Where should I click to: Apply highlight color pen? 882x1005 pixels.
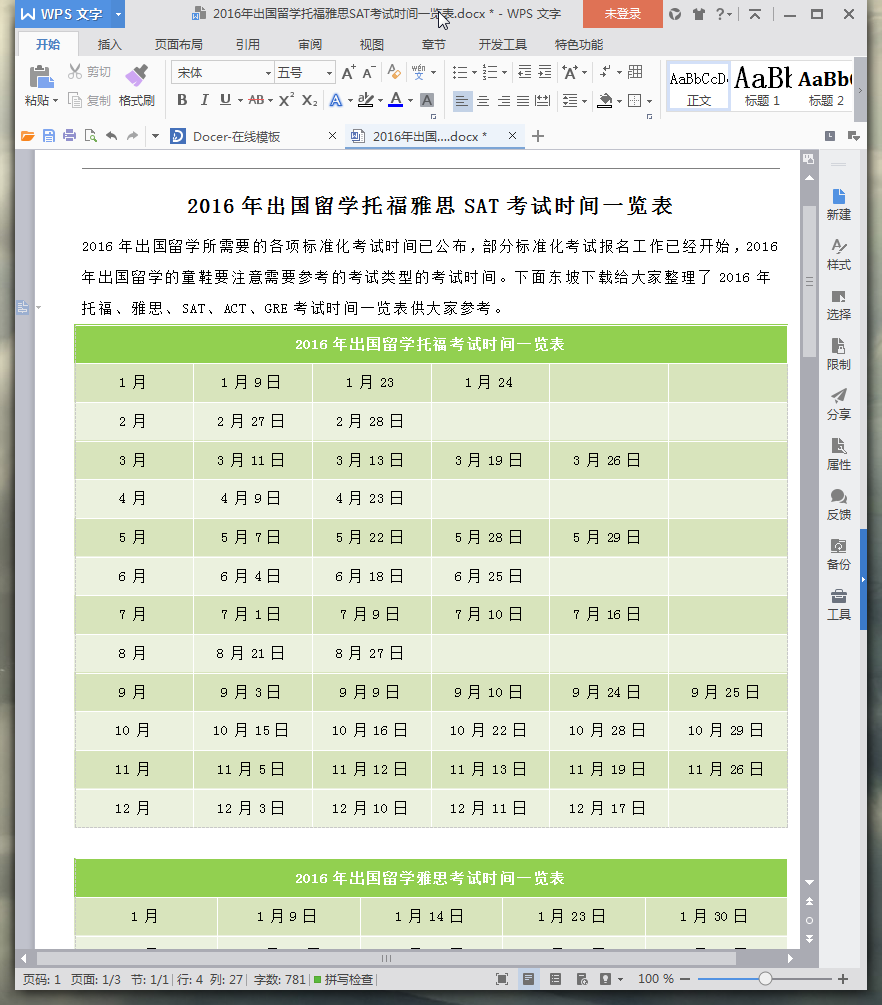pos(365,100)
